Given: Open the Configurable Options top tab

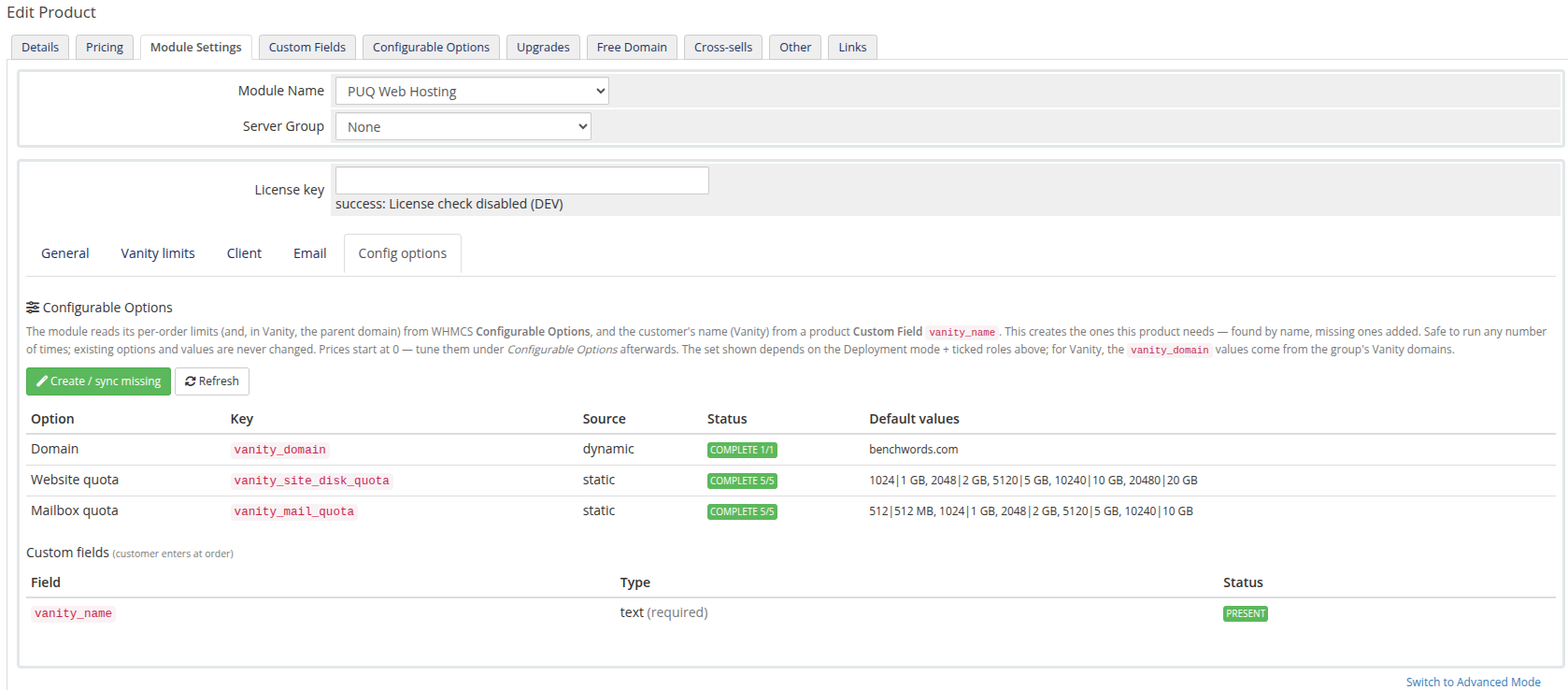Looking at the screenshot, I should [431, 47].
